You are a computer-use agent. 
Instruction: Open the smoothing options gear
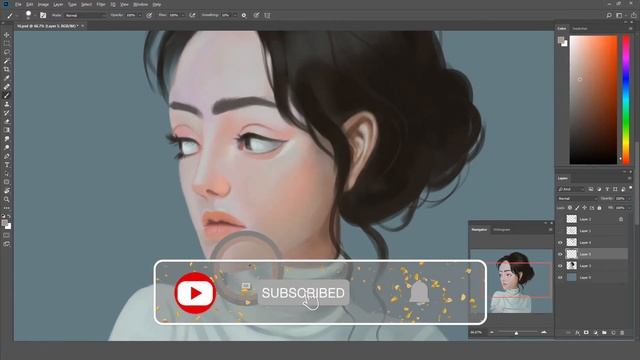(244, 15)
